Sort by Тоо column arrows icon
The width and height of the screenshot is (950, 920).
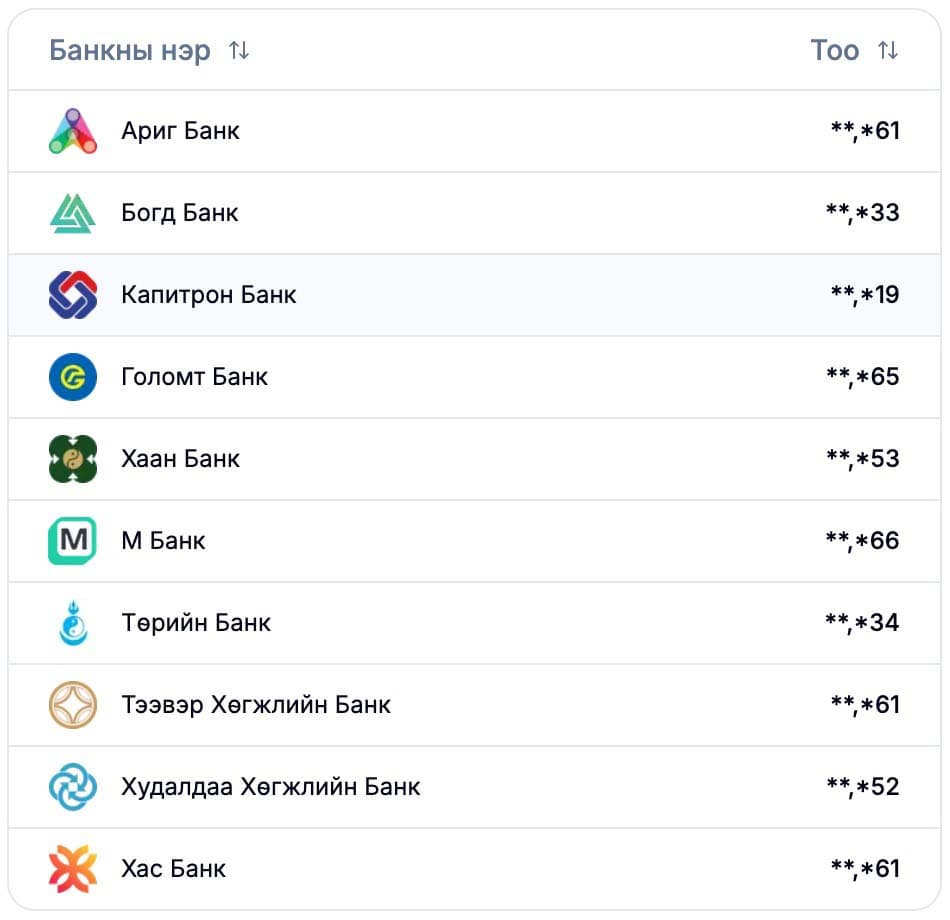pyautogui.click(x=888, y=50)
